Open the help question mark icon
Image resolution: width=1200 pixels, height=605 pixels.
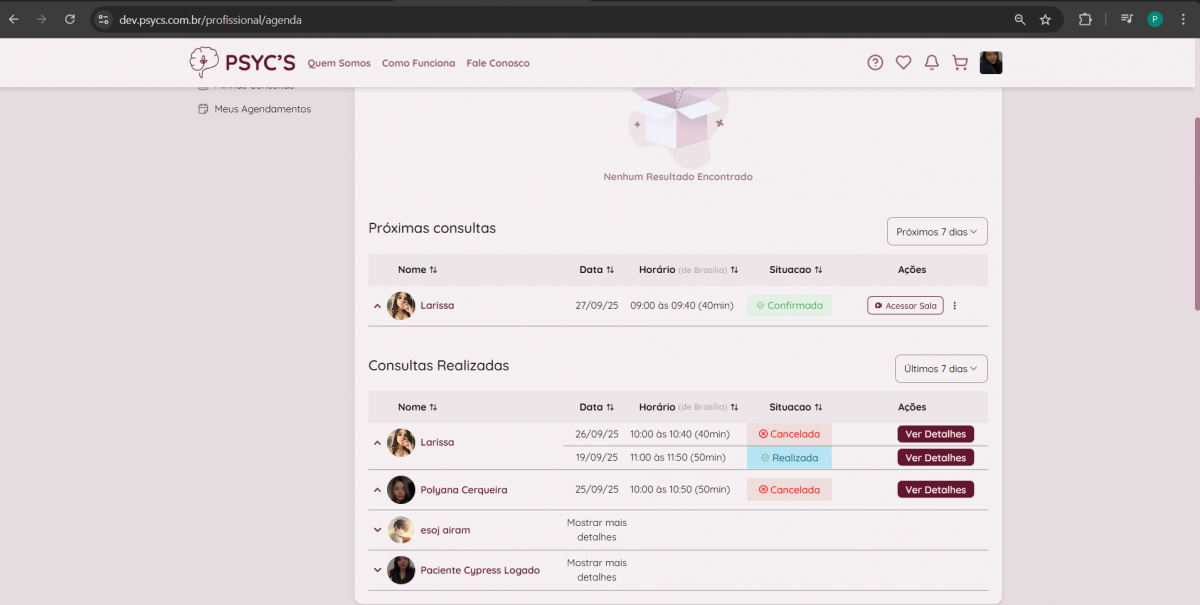point(875,63)
